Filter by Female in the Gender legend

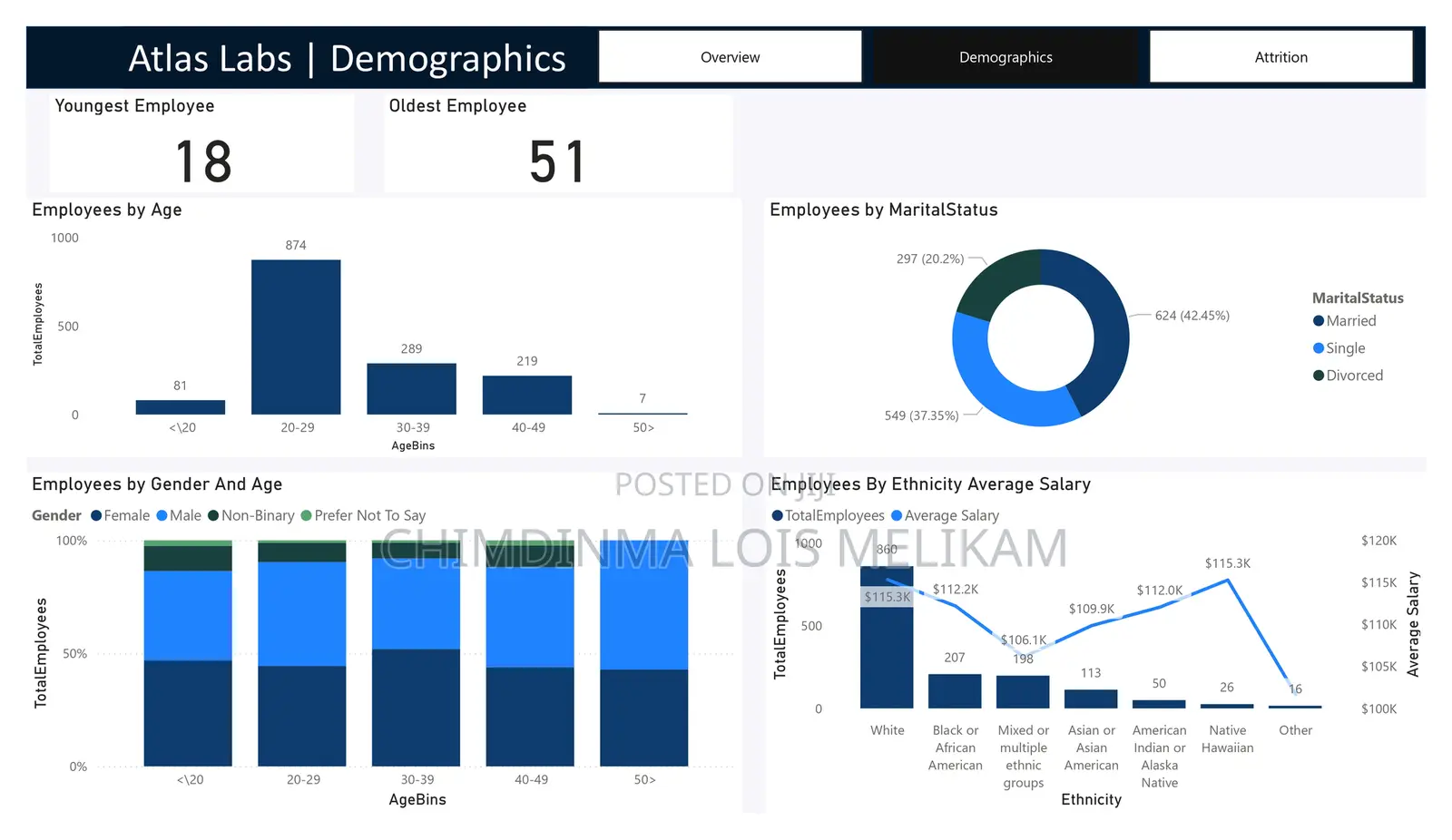point(121,515)
